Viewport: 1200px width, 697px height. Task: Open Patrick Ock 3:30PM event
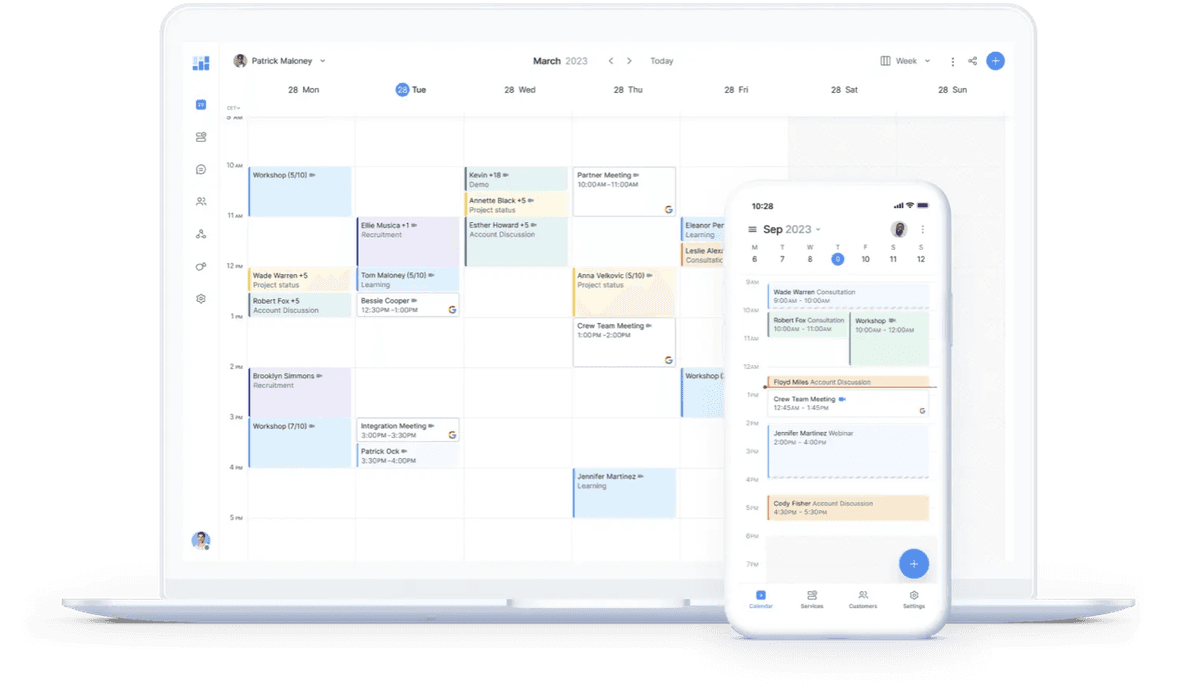[x=408, y=456]
